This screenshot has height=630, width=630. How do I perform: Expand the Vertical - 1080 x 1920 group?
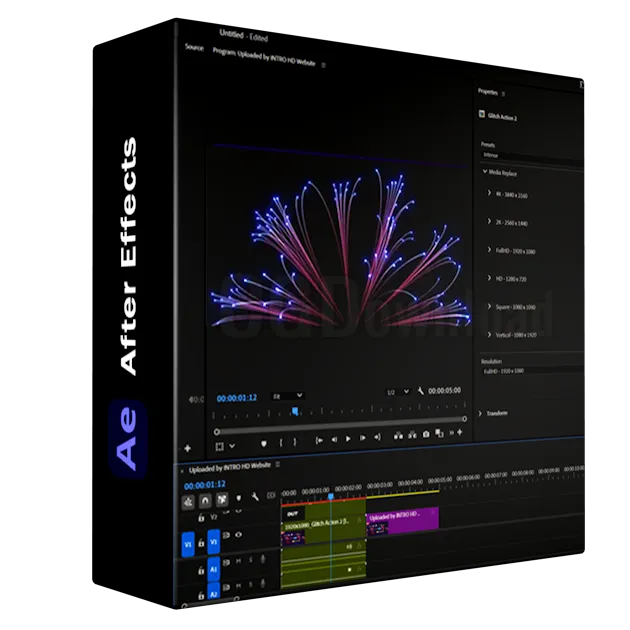click(x=489, y=334)
